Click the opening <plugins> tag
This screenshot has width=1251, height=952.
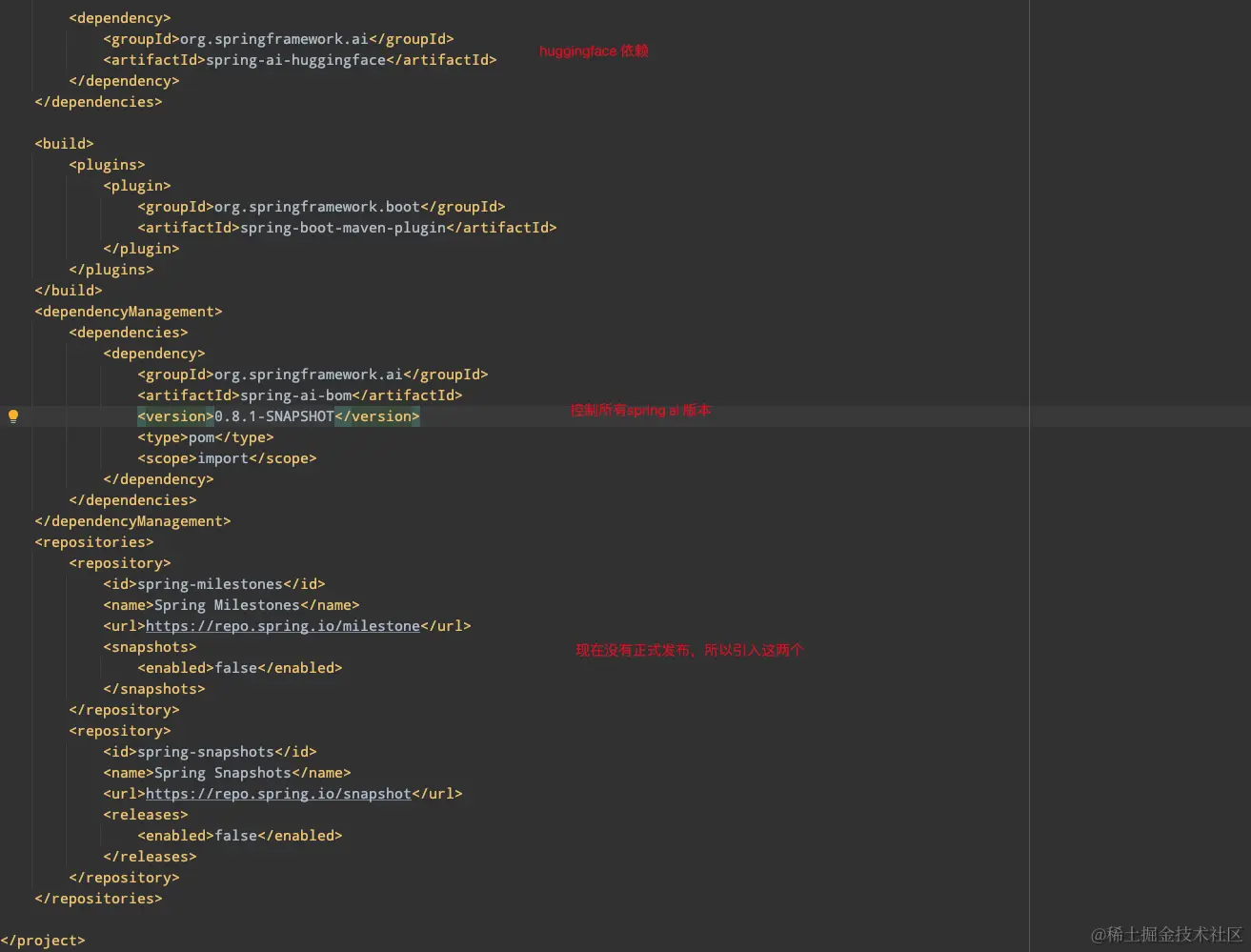(x=107, y=165)
